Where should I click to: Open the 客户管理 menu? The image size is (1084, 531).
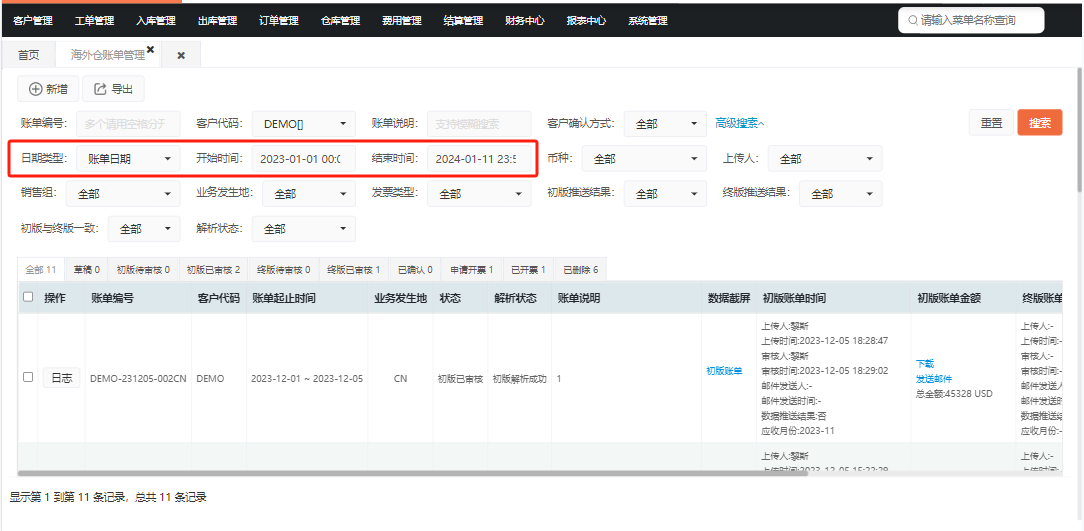(32, 21)
